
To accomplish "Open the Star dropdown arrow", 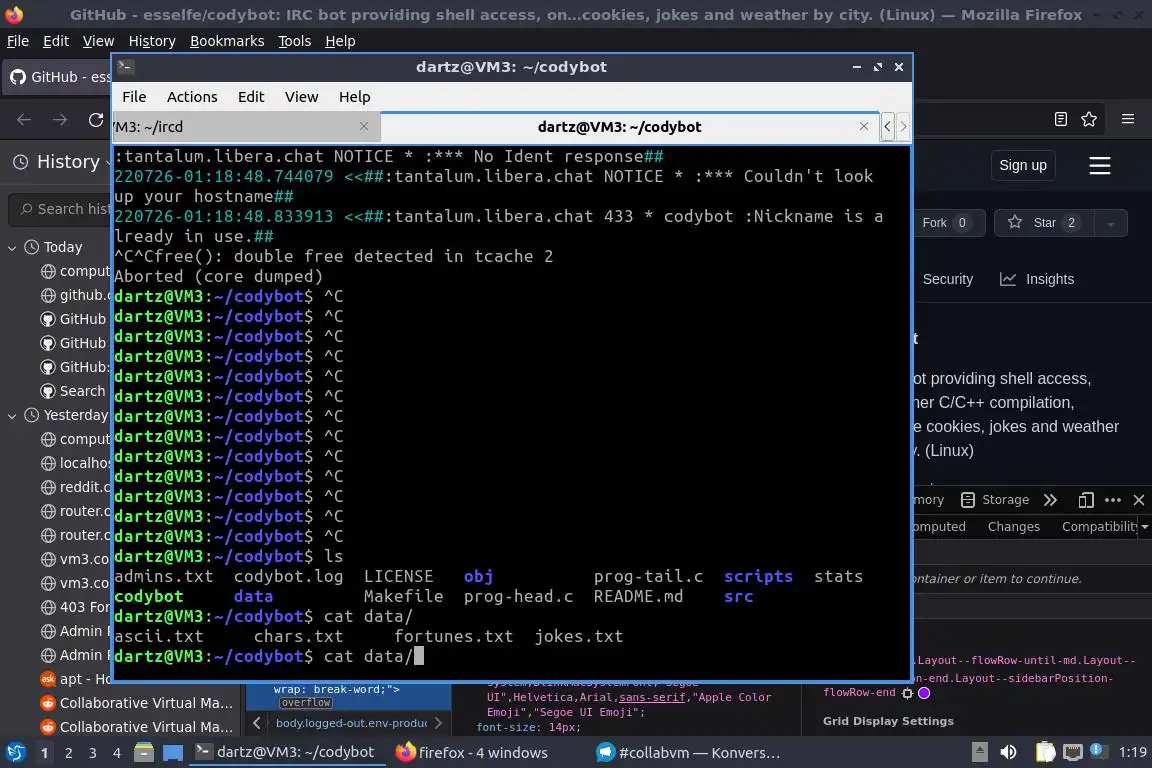I will (x=1110, y=223).
